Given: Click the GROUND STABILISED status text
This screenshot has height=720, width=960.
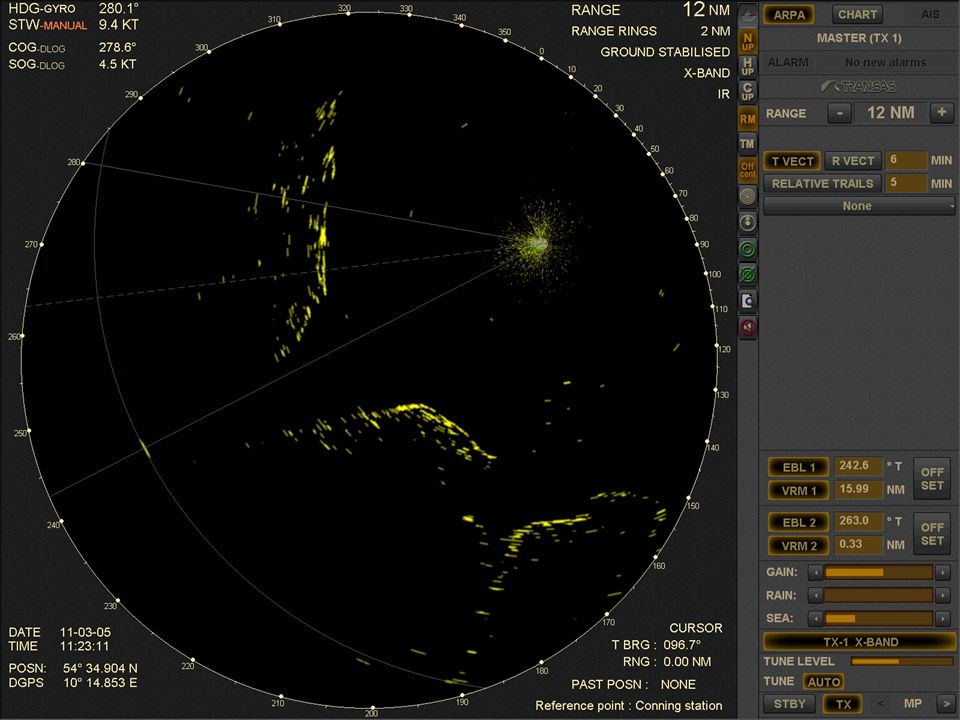Looking at the screenshot, I should point(665,52).
